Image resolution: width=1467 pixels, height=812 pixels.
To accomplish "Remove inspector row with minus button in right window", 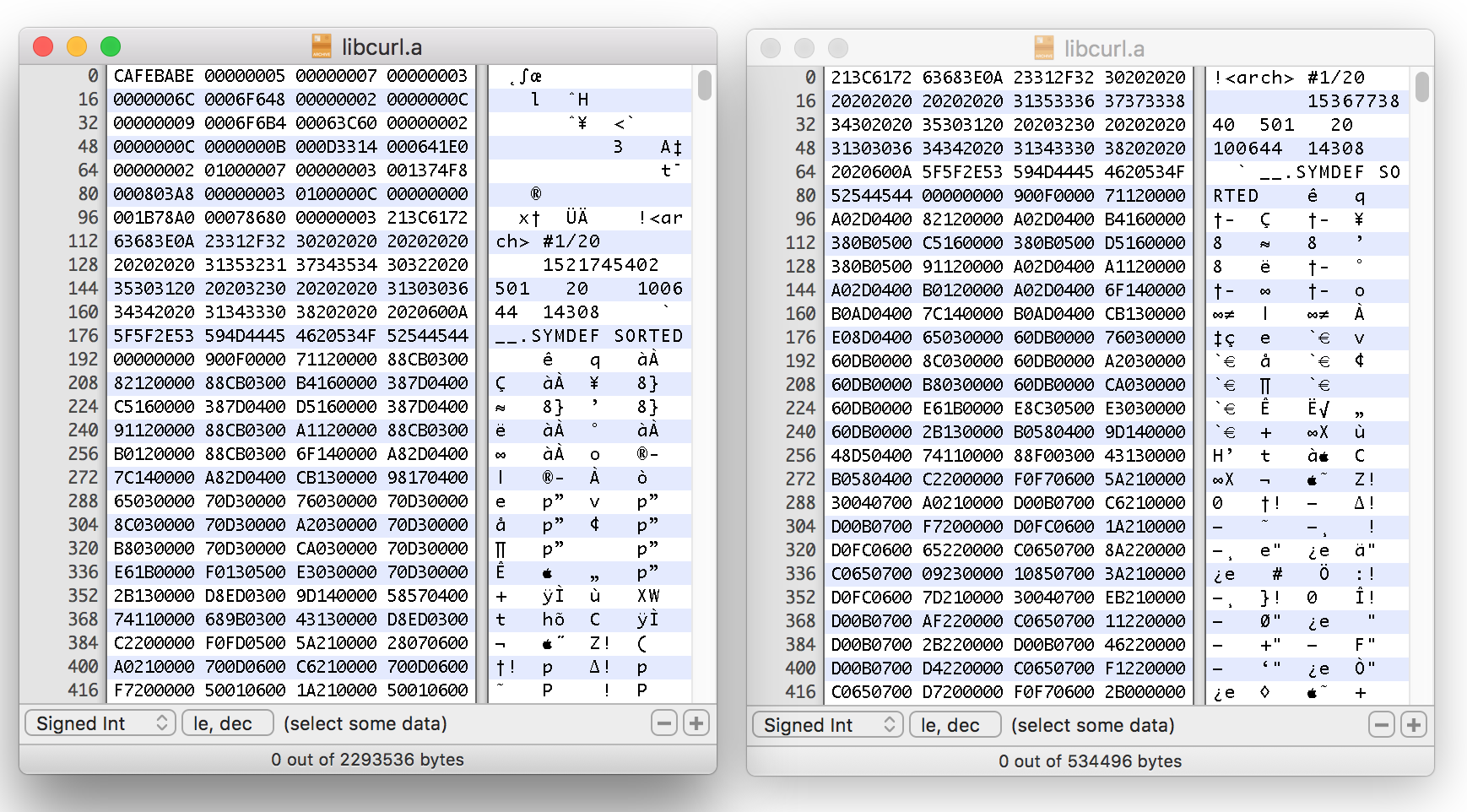I will pos(1382,725).
